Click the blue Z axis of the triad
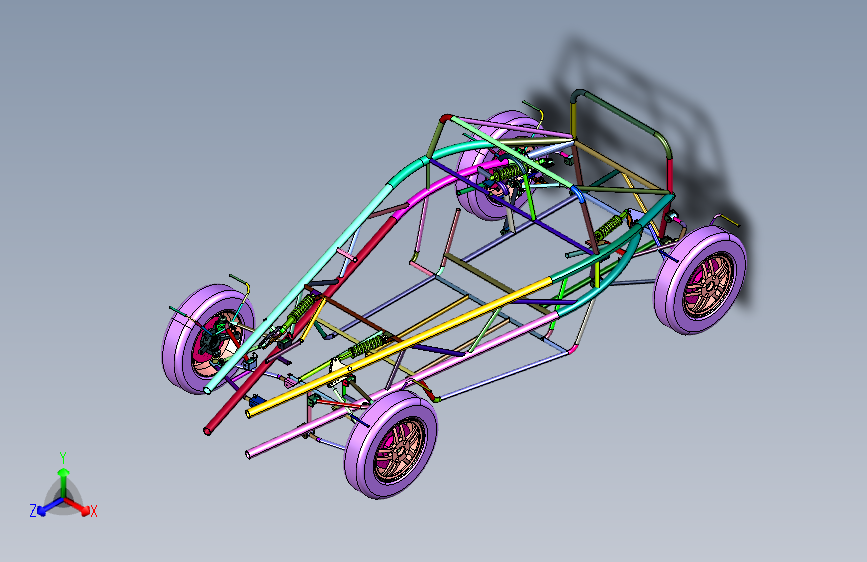Viewport: 867px width, 562px height. [x=50, y=506]
